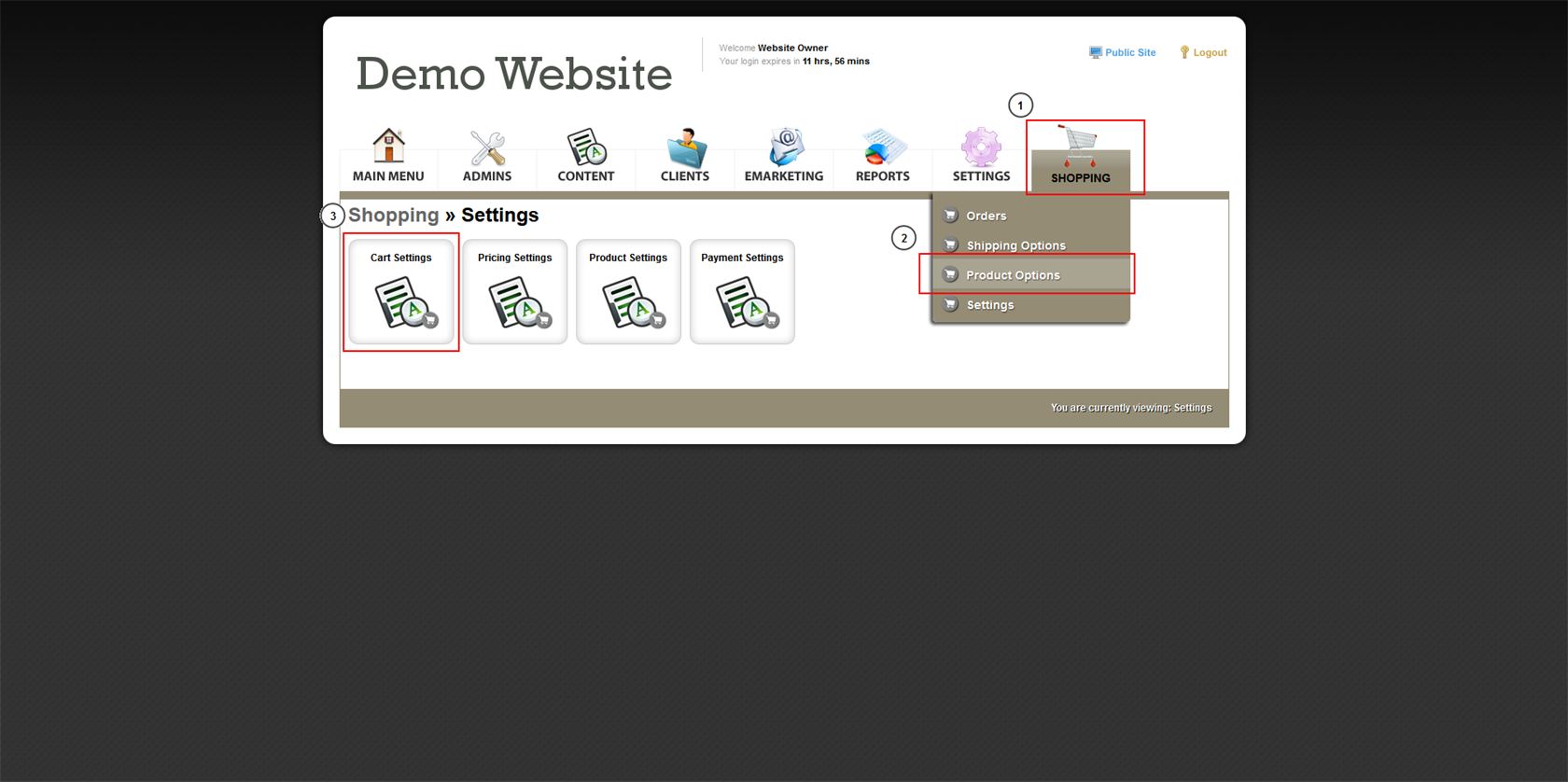
Task: Select Orders from the Shopping dropdown
Action: [x=986, y=216]
